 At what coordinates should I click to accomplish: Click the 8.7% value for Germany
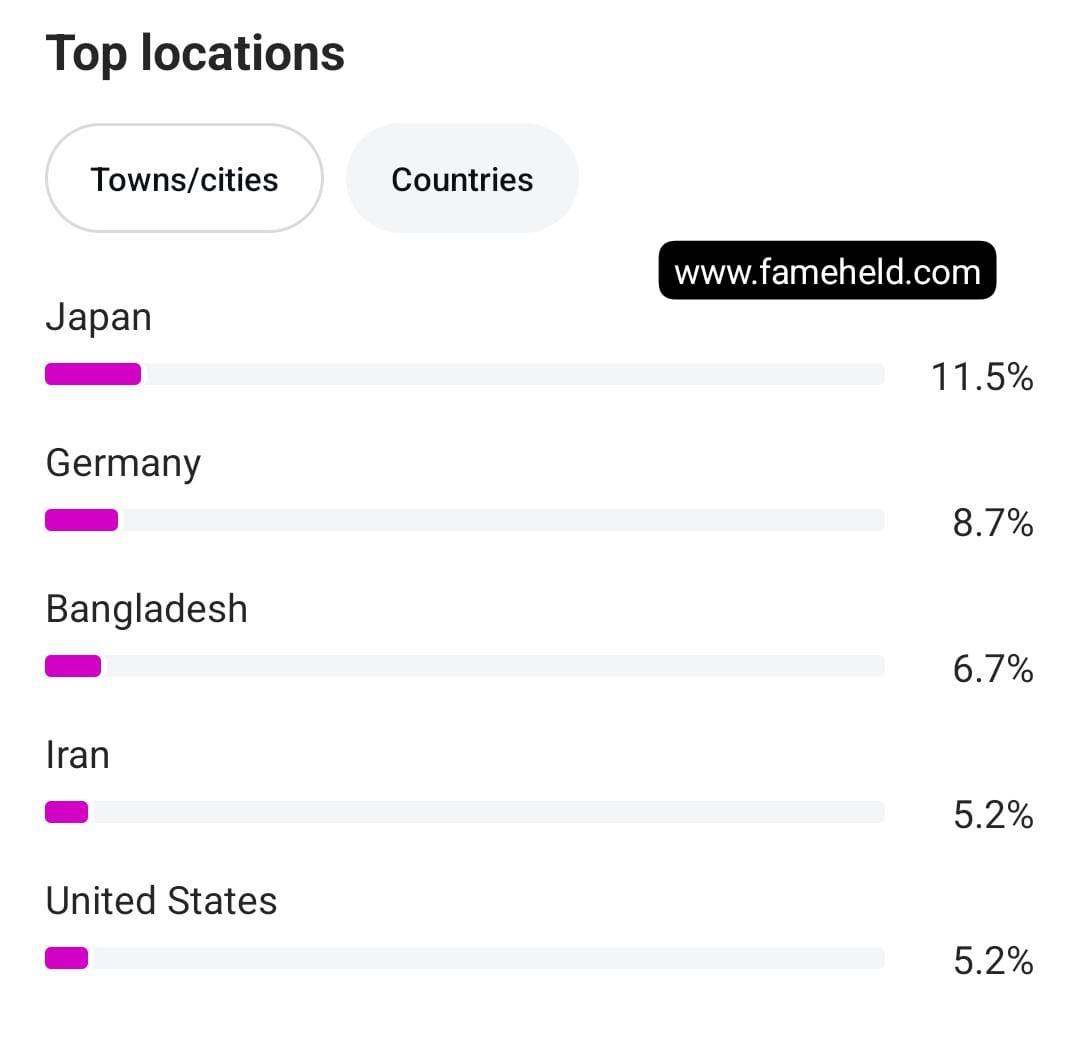click(x=992, y=523)
